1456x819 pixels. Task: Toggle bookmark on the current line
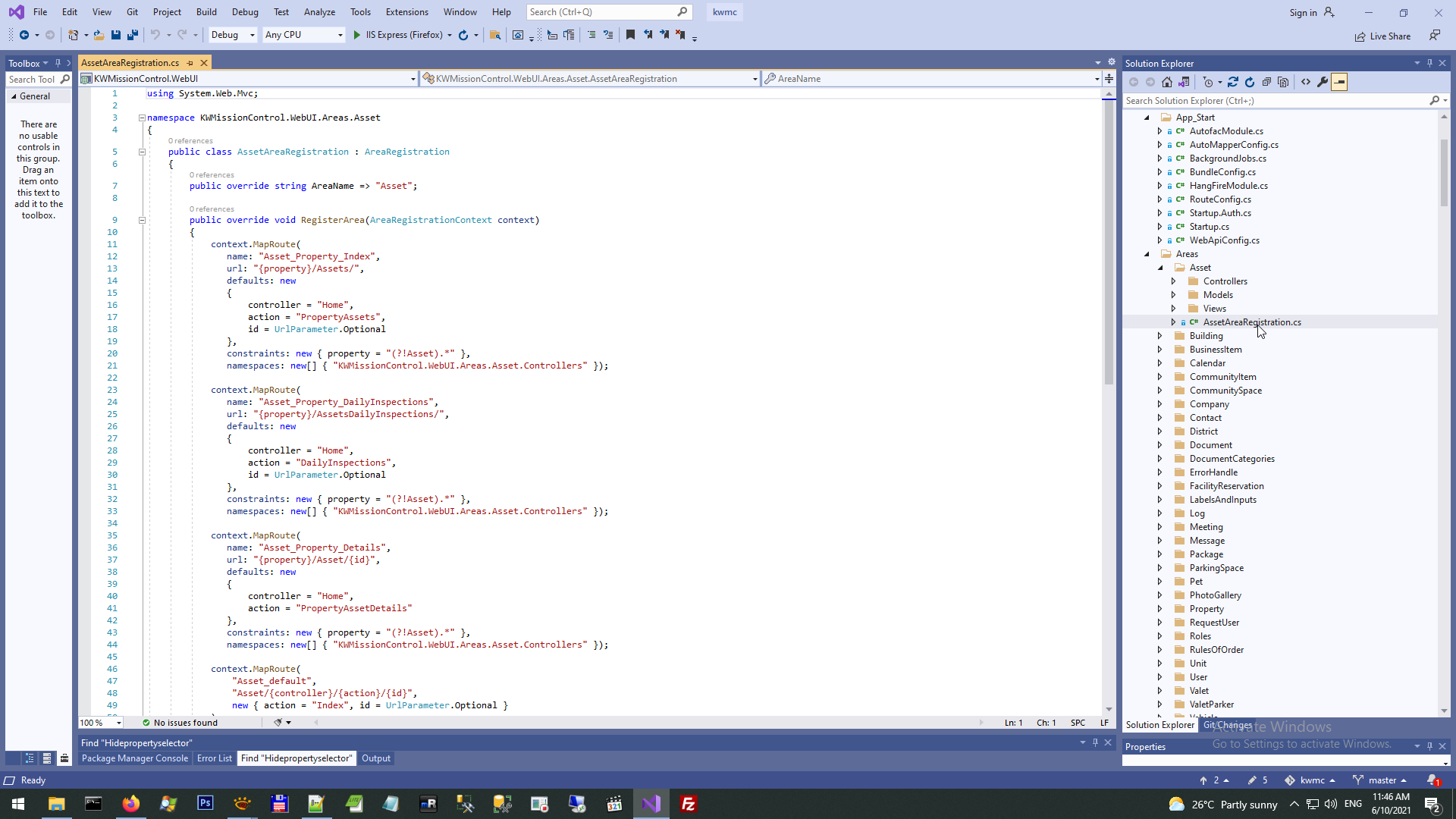click(x=630, y=35)
